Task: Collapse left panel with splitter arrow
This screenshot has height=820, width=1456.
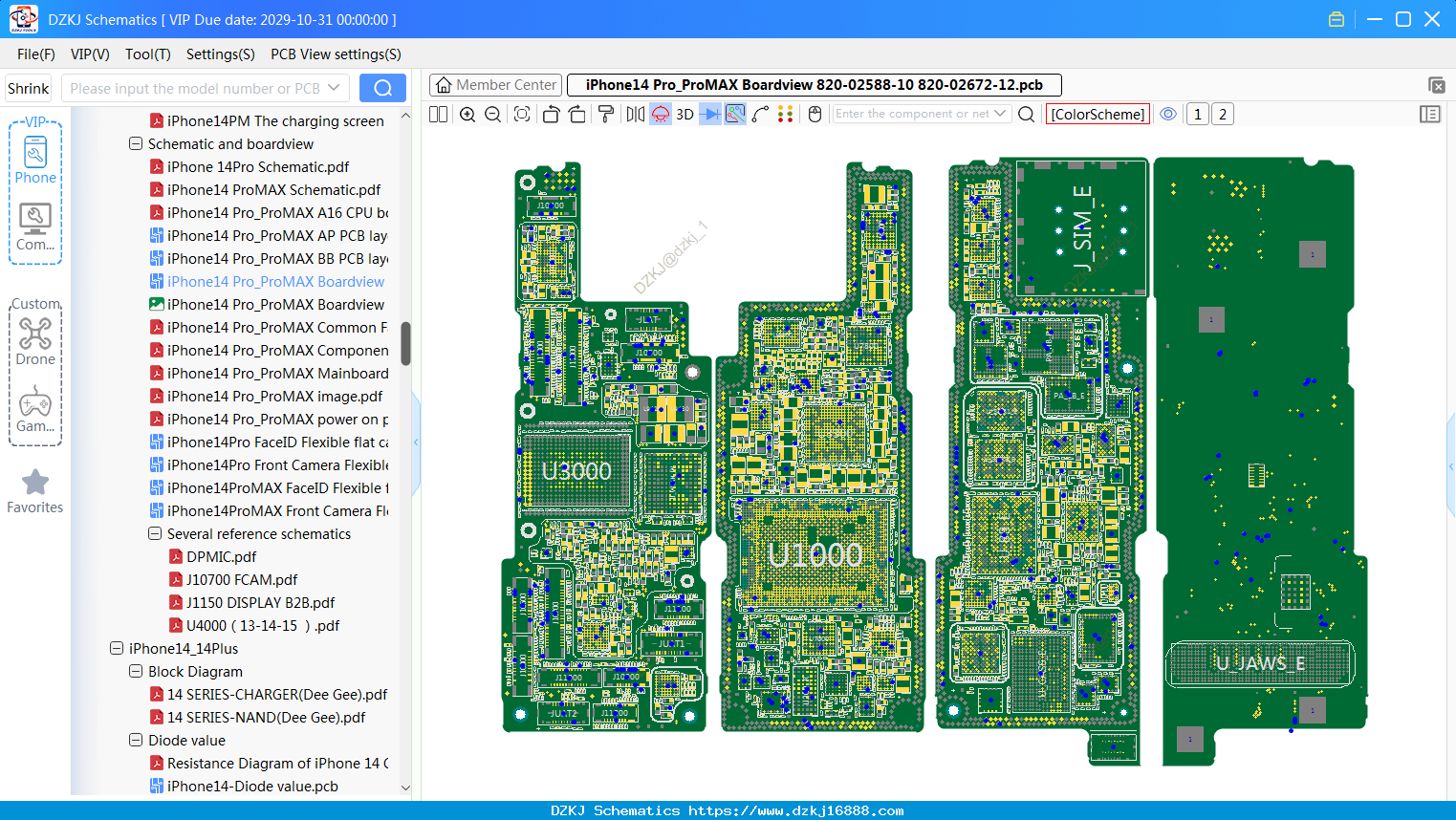Action: click(x=416, y=442)
